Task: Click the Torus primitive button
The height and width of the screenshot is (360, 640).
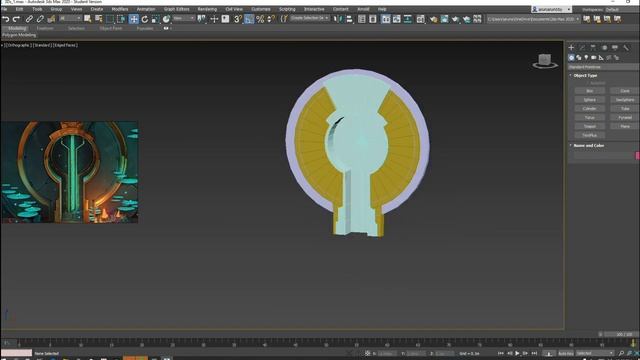Action: (589, 118)
